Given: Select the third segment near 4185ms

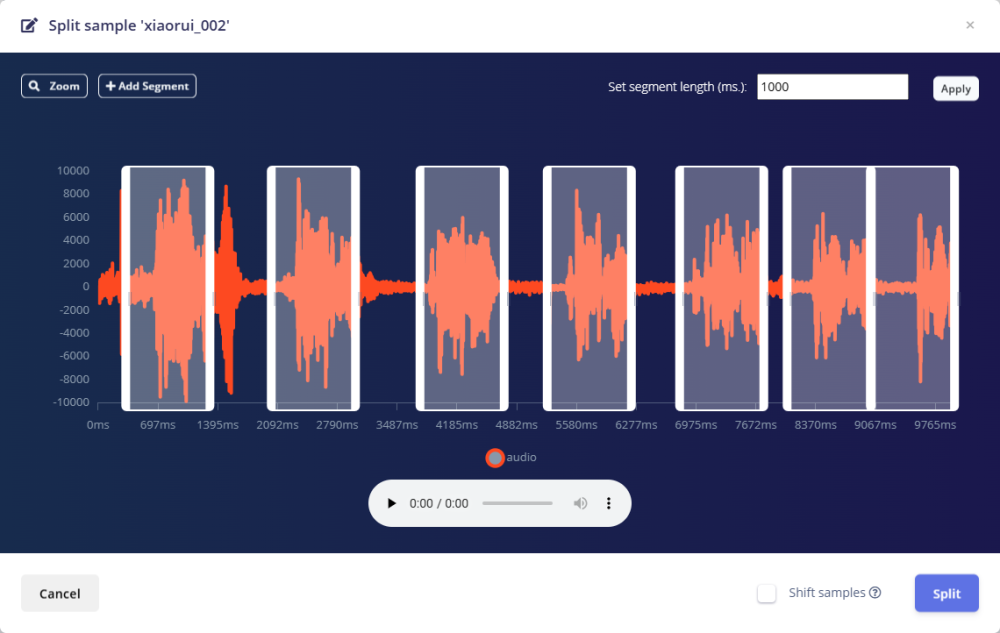Looking at the screenshot, I should (462, 288).
